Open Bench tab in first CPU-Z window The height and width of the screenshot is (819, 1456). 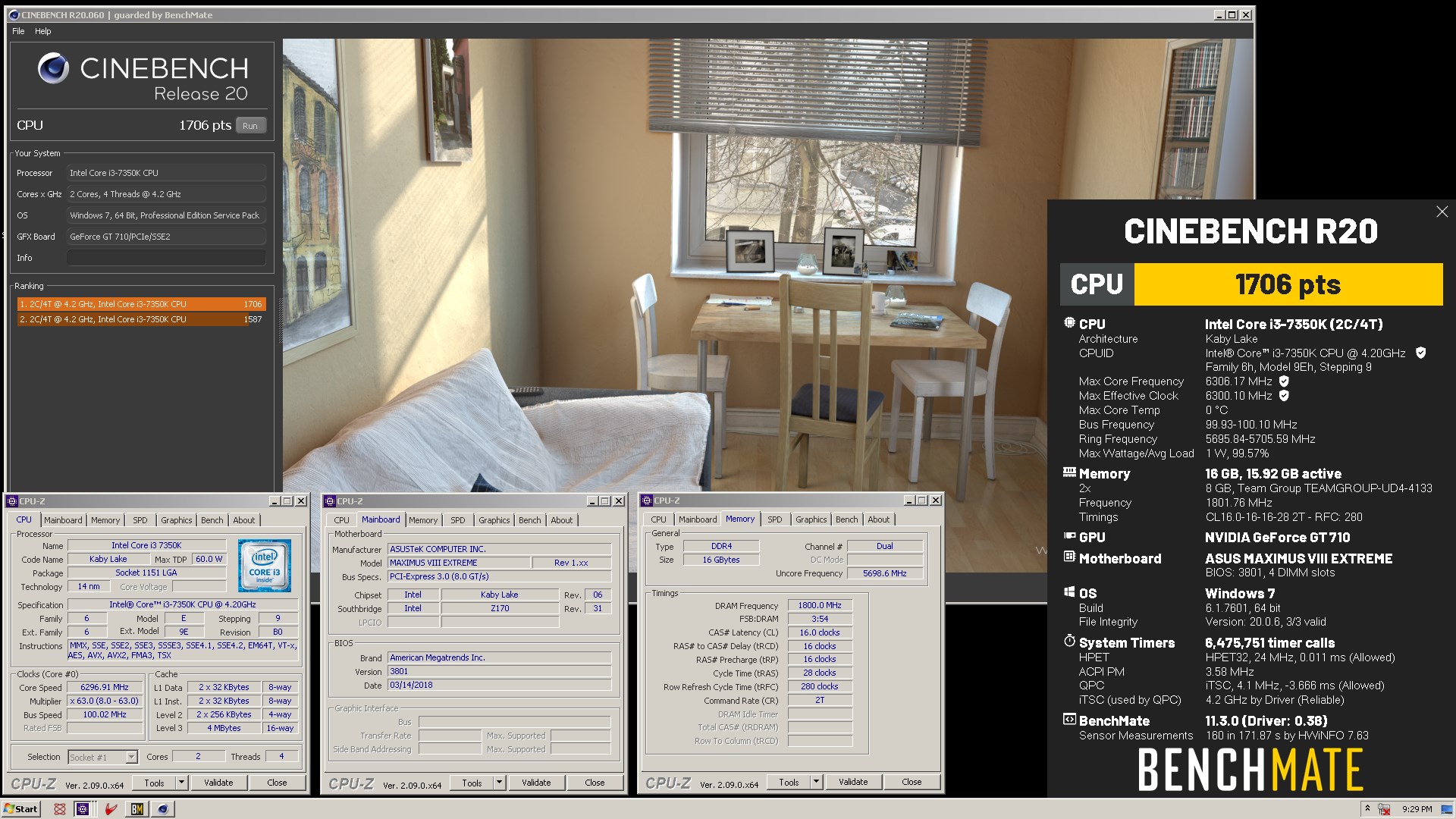pyautogui.click(x=212, y=520)
